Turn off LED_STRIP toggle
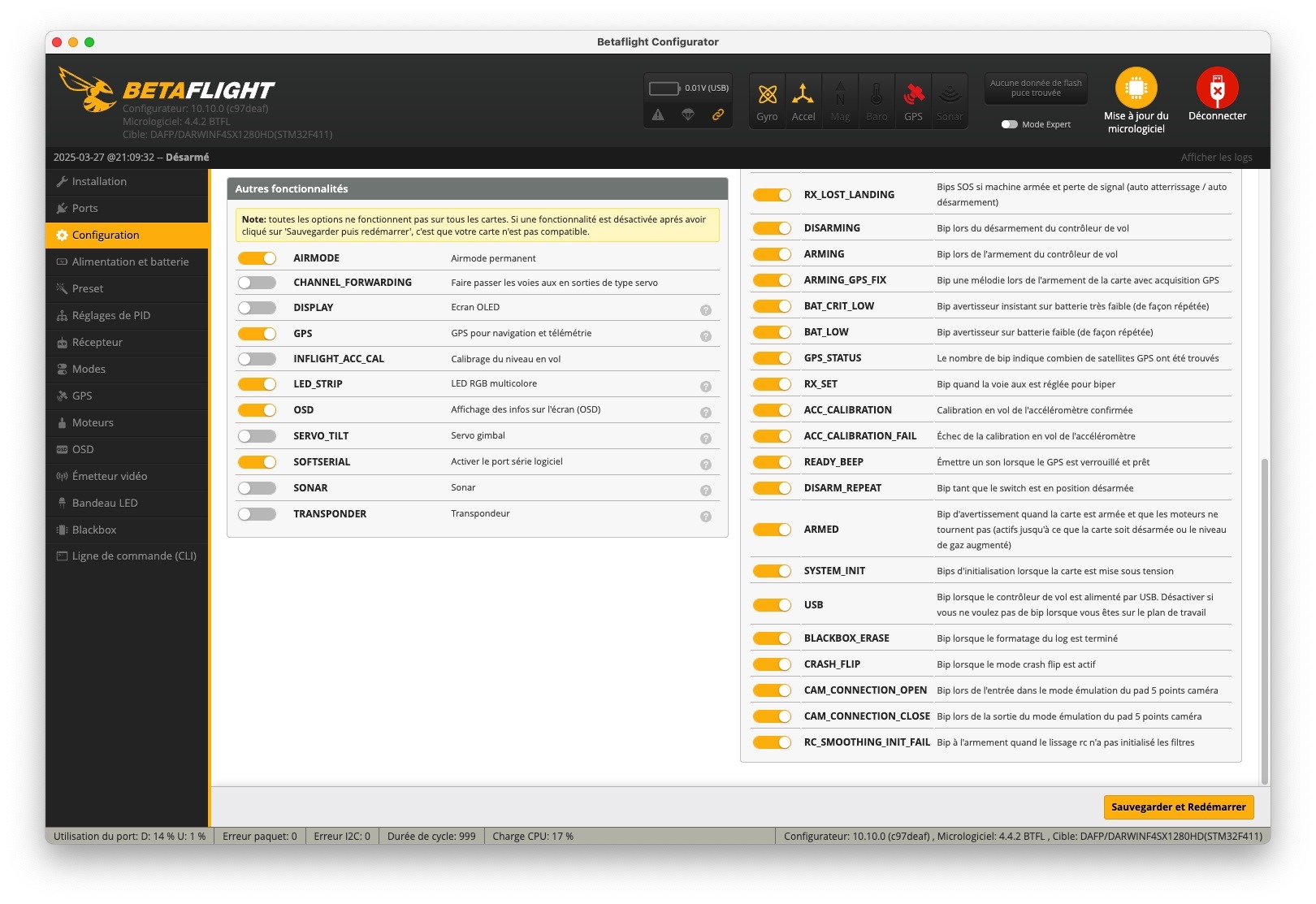The height and width of the screenshot is (904, 1316). click(258, 384)
